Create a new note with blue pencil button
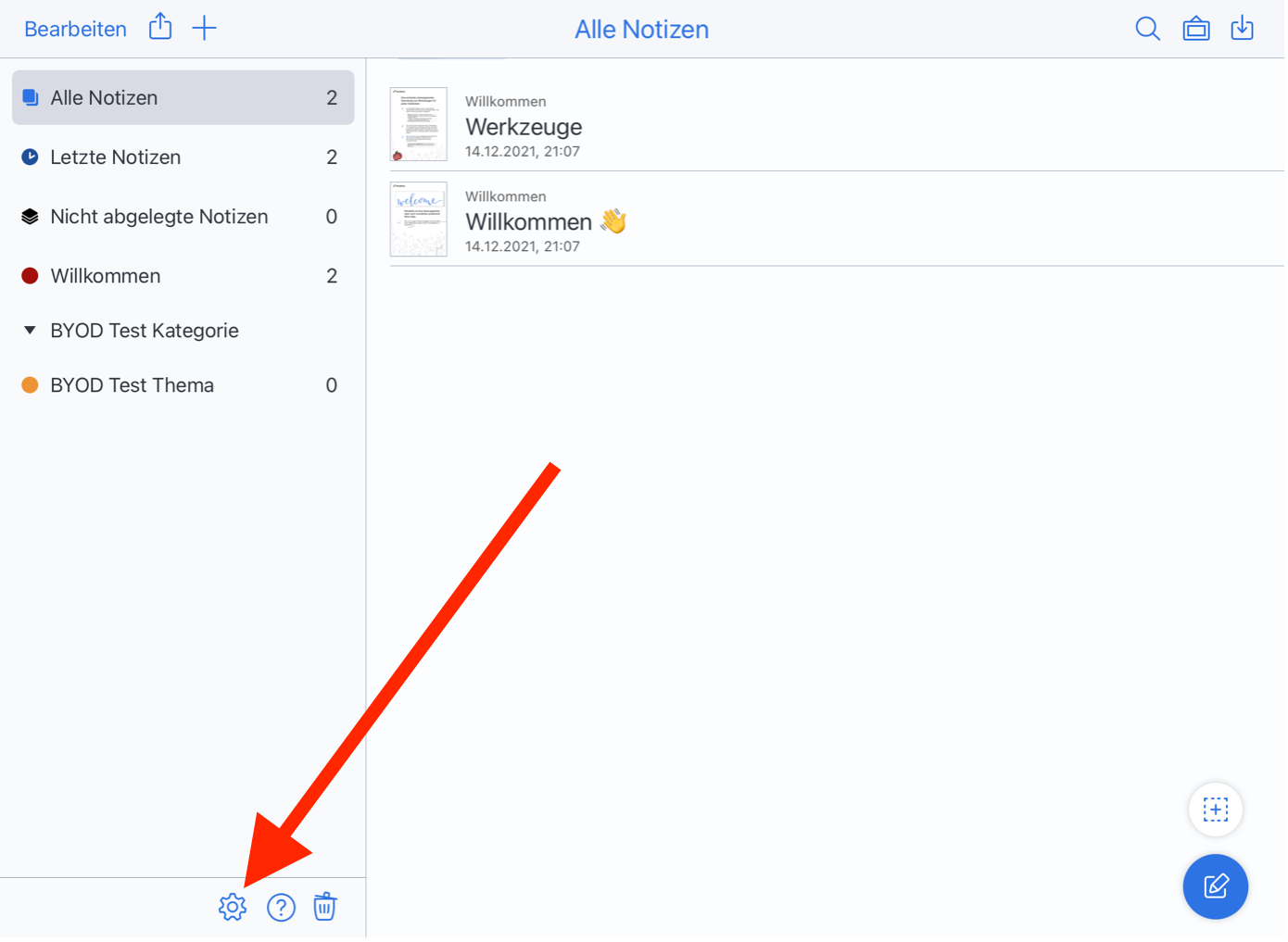This screenshot has width=1288, height=942. tap(1215, 886)
